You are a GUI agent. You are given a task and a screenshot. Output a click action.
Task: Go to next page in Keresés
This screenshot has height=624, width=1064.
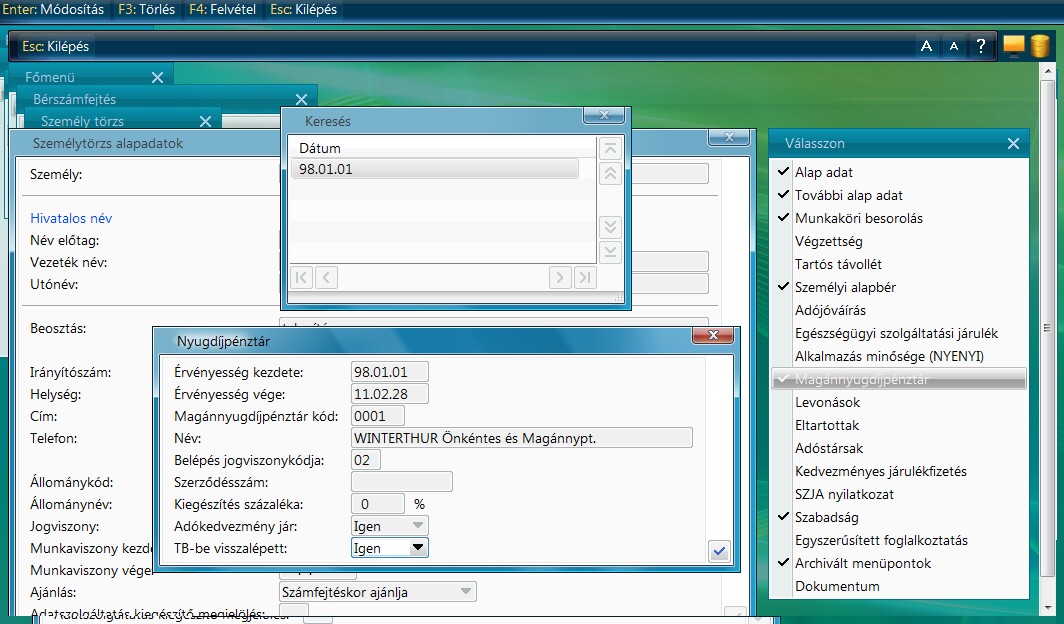(x=560, y=277)
